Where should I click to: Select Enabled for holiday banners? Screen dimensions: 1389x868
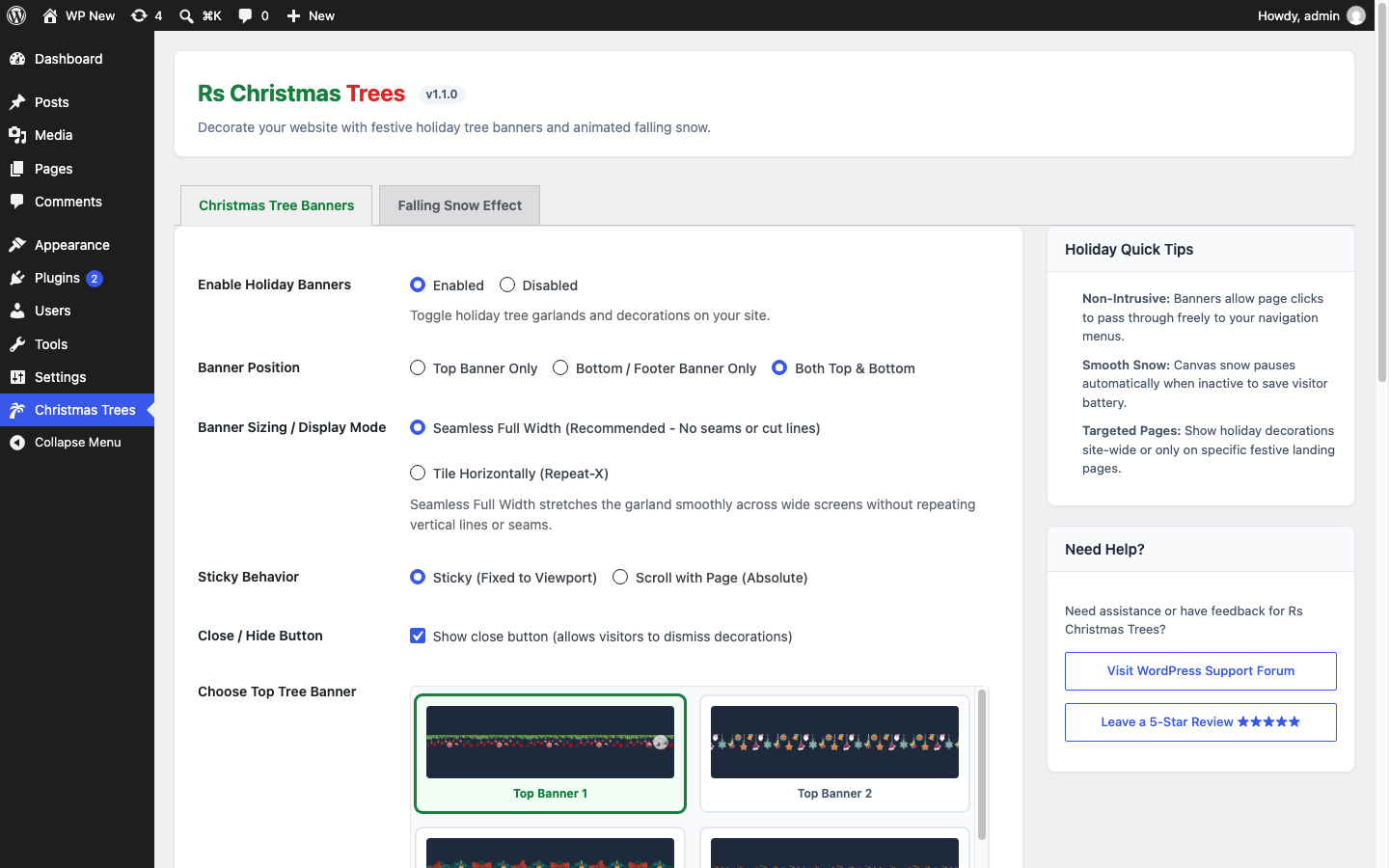[x=418, y=285]
